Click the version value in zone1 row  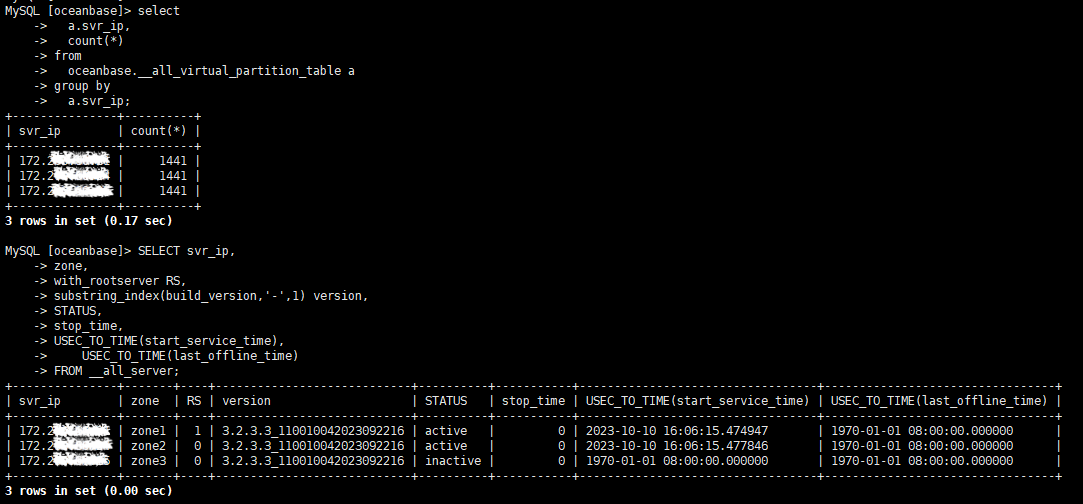point(313,431)
